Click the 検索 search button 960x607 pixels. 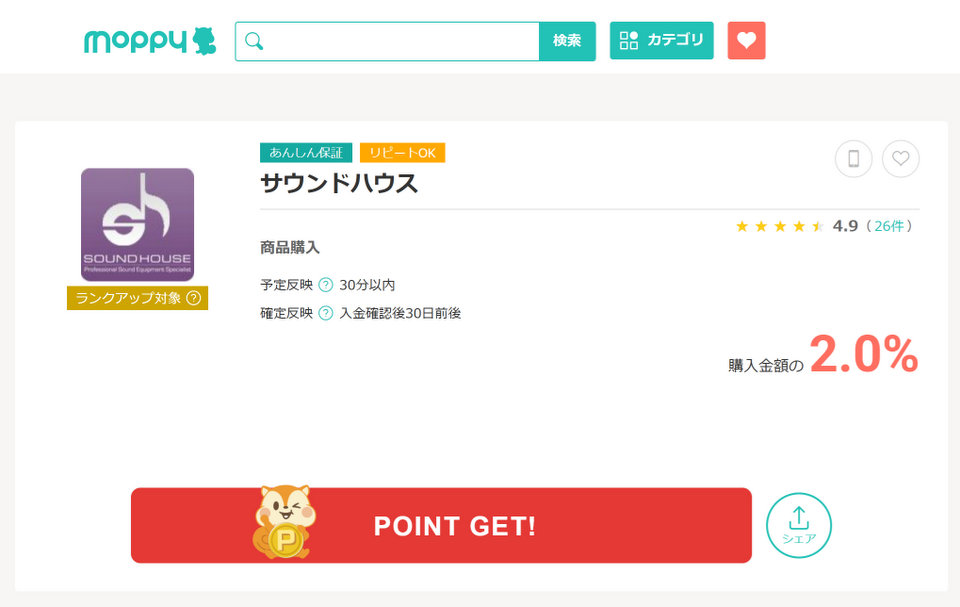[x=567, y=41]
